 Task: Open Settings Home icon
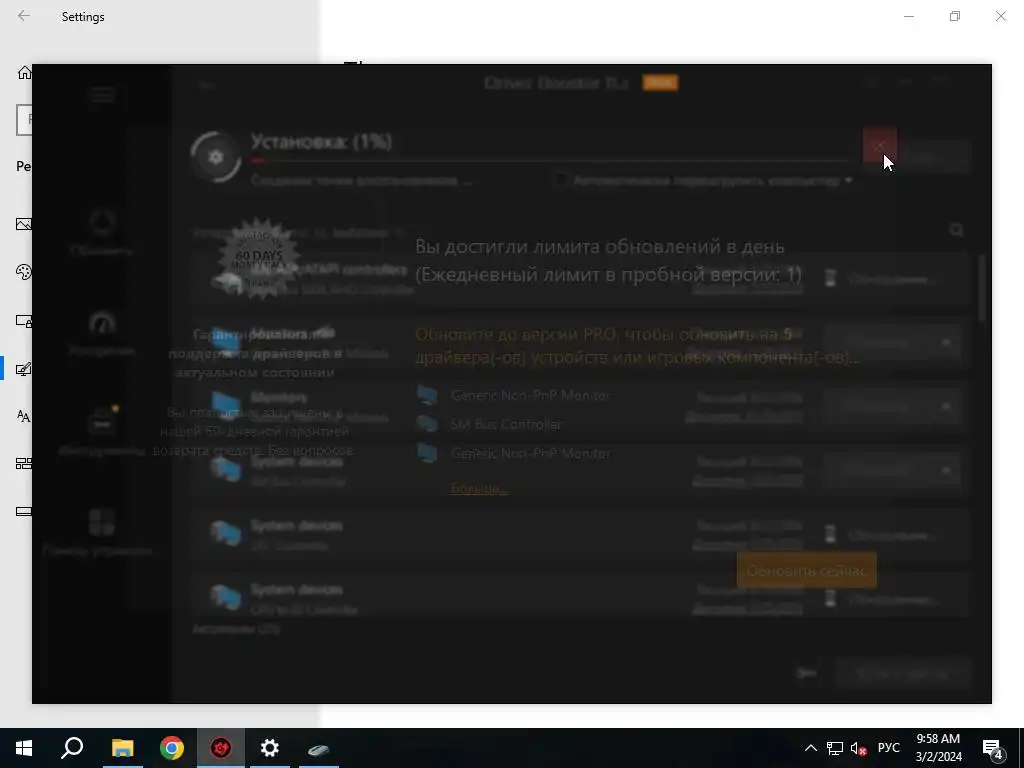[24, 72]
